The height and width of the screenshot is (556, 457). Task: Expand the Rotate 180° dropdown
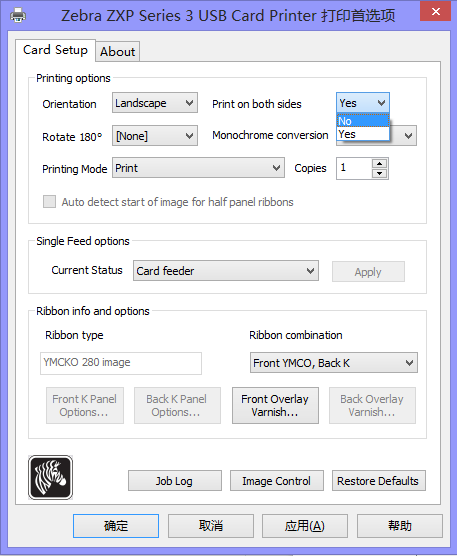pyautogui.click(x=155, y=135)
